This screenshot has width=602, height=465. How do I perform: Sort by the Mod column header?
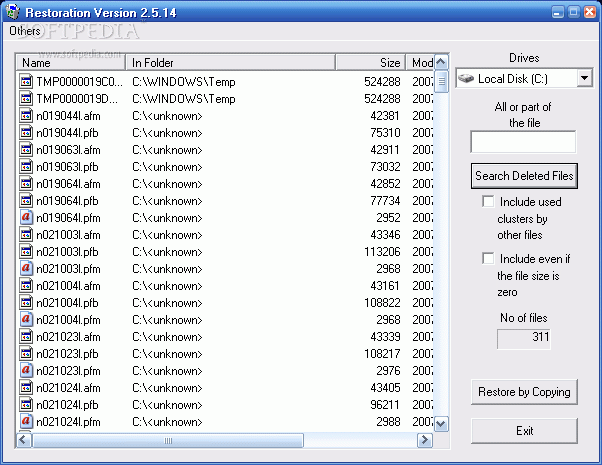(x=420, y=63)
